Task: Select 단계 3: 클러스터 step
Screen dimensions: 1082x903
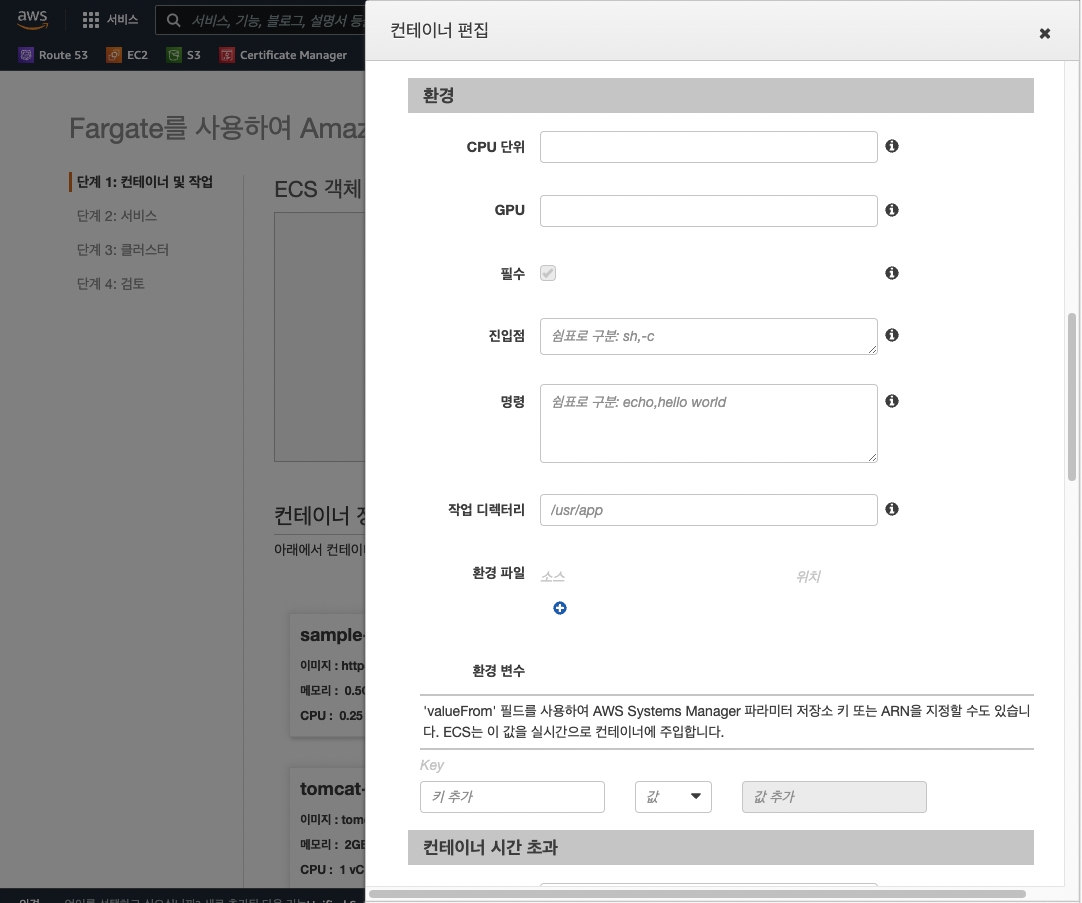Action: tap(122, 250)
